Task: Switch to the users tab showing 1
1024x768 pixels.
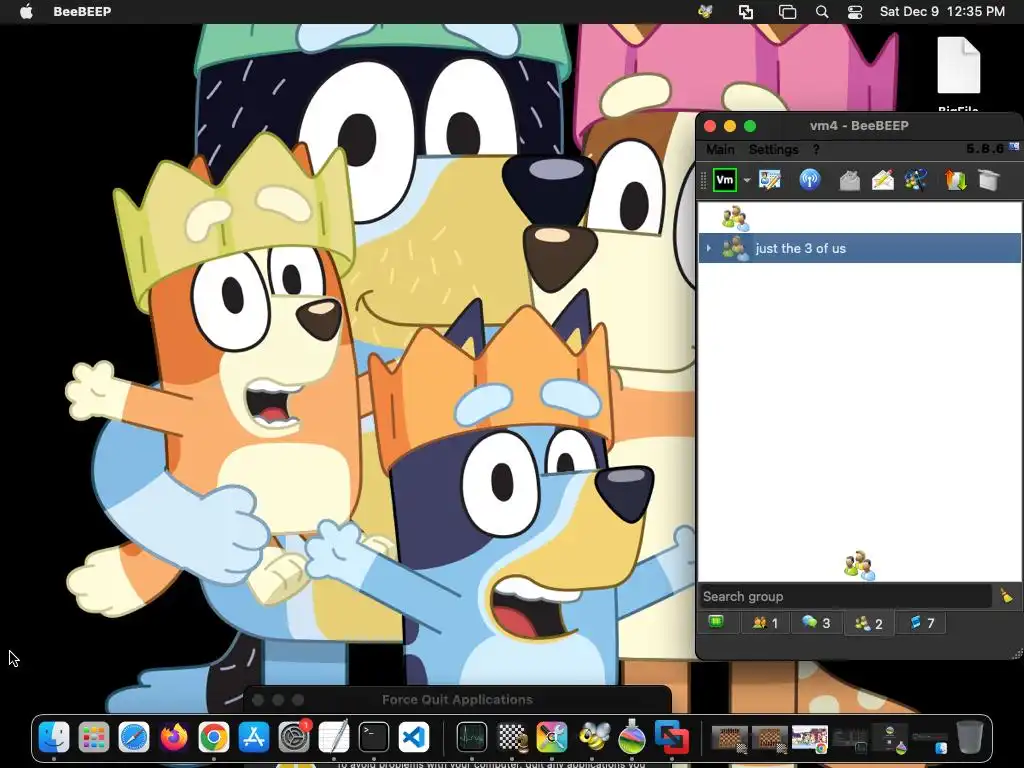Action: 765,623
